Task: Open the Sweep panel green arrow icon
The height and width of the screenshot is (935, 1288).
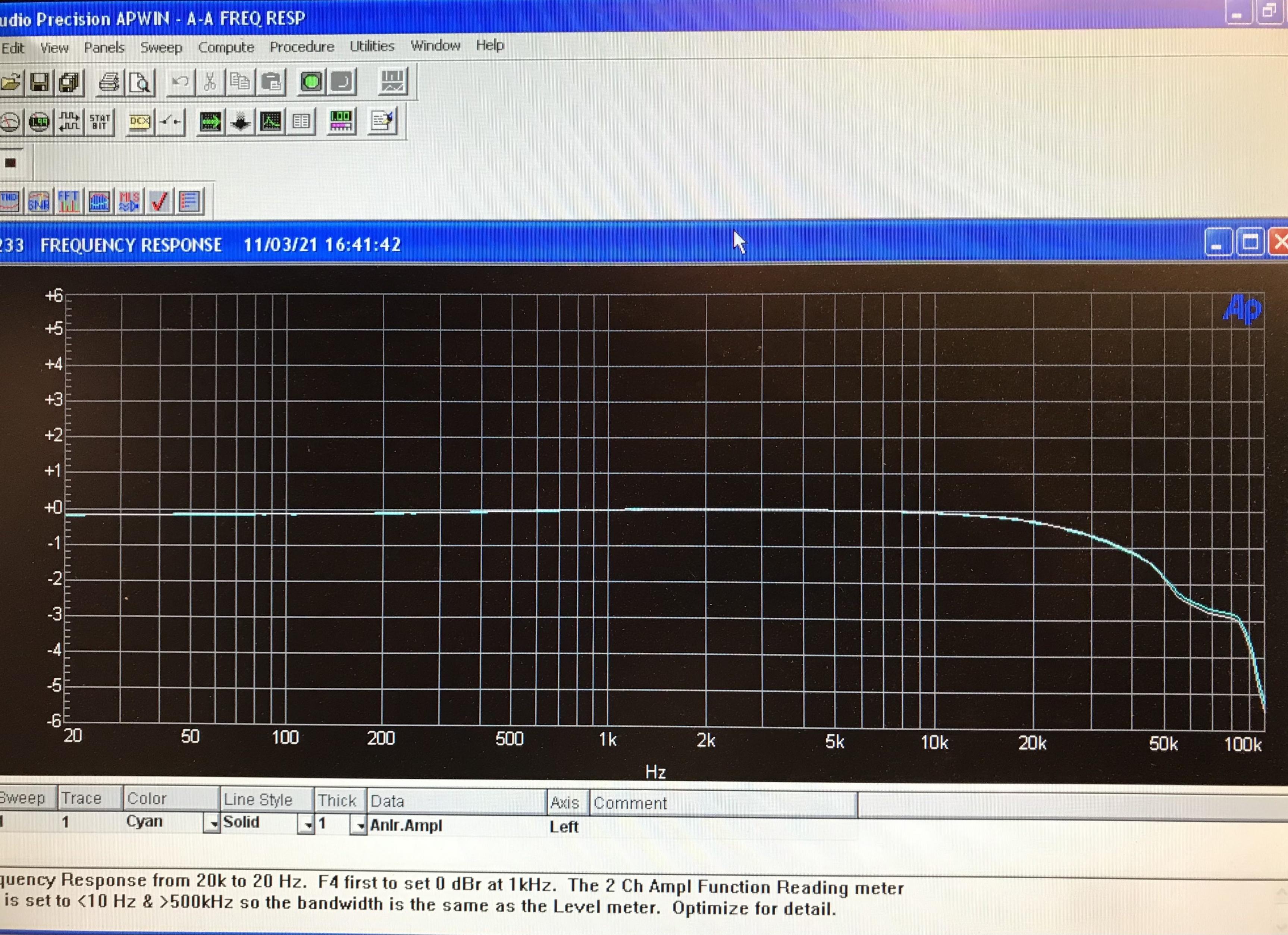Action: 210,122
